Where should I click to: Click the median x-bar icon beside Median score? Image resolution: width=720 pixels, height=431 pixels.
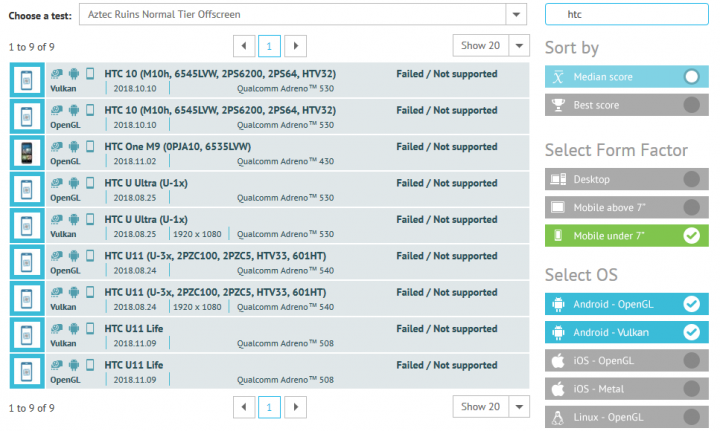(x=558, y=77)
